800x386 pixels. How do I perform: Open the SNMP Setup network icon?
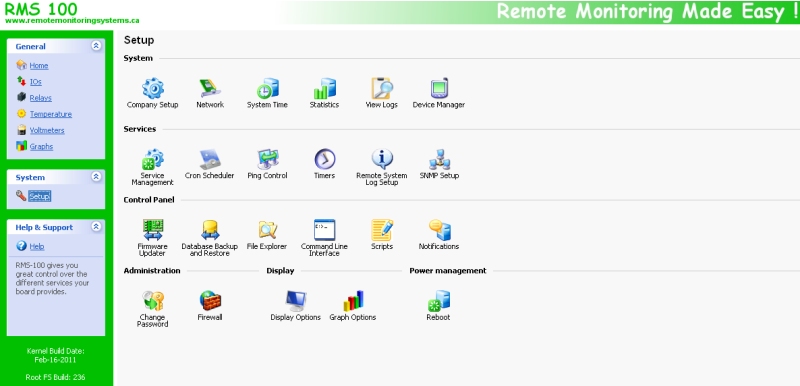(x=439, y=159)
